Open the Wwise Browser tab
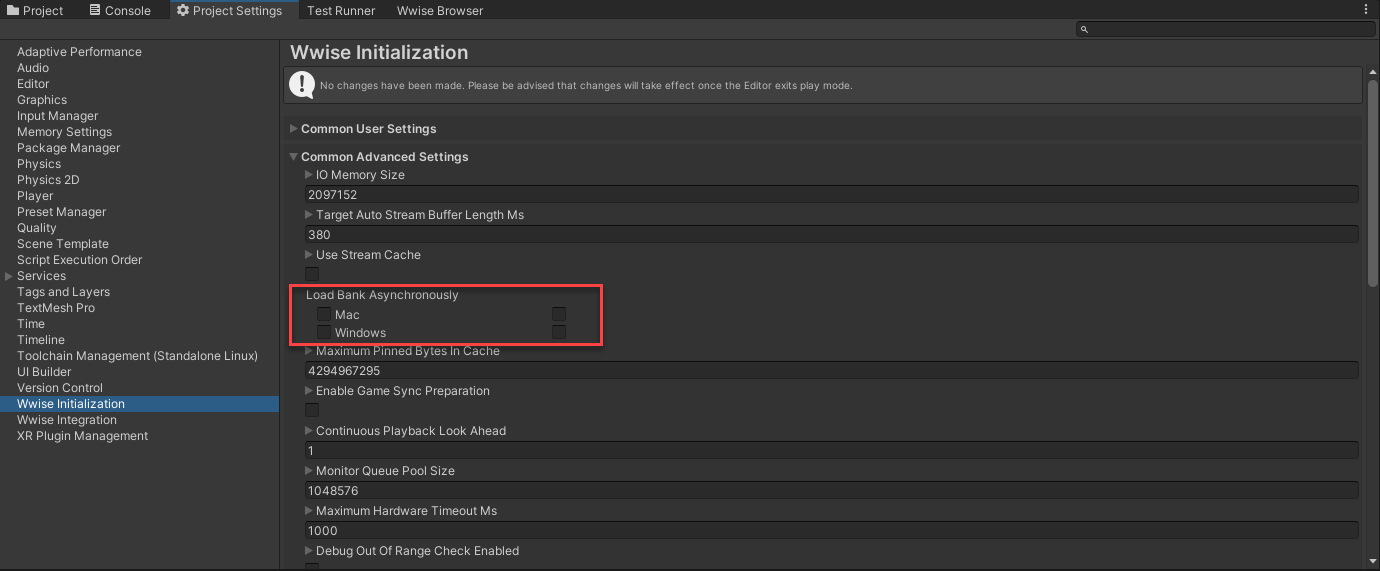1380x571 pixels. (439, 10)
